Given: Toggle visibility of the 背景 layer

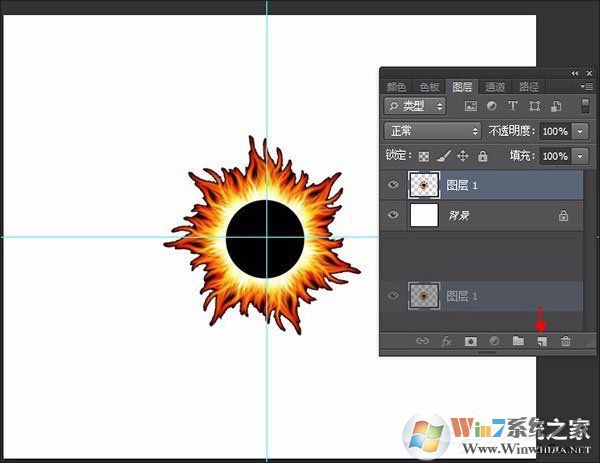Looking at the screenshot, I should point(393,215).
